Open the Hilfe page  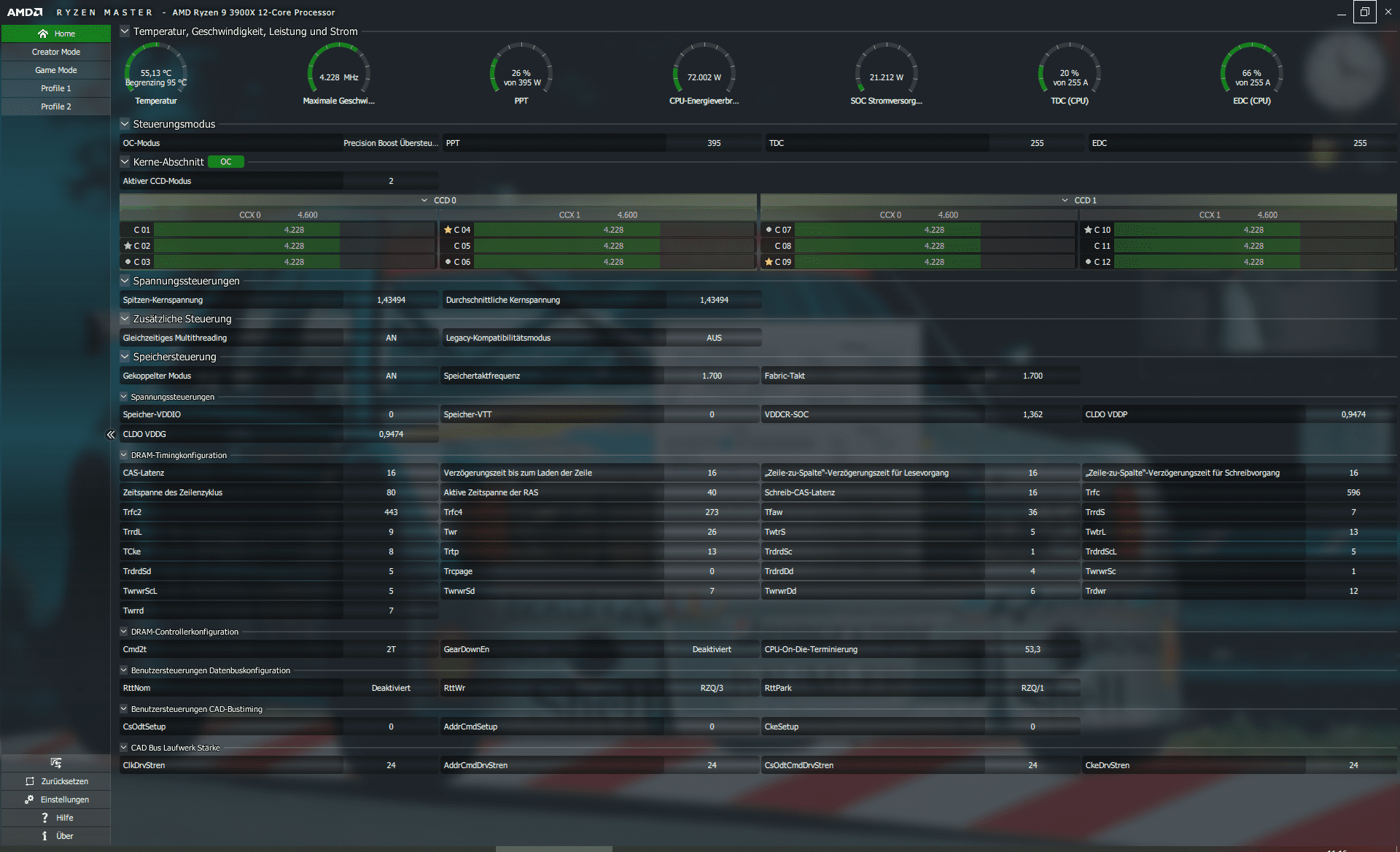point(56,818)
